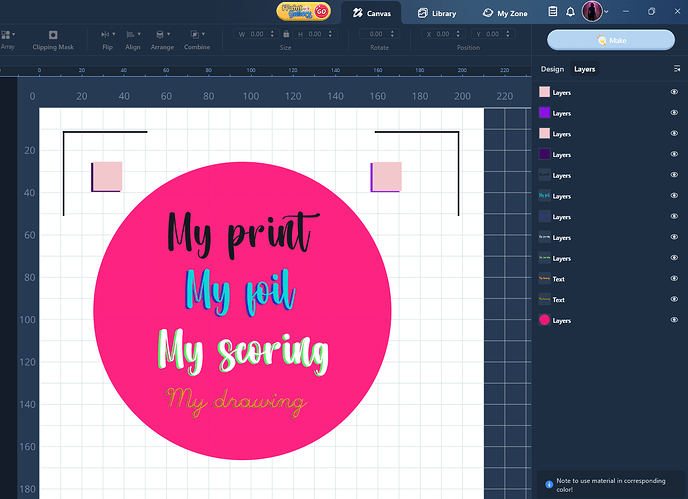The width and height of the screenshot is (688, 499).
Task: Click the Flip tool icon
Action: click(107, 34)
